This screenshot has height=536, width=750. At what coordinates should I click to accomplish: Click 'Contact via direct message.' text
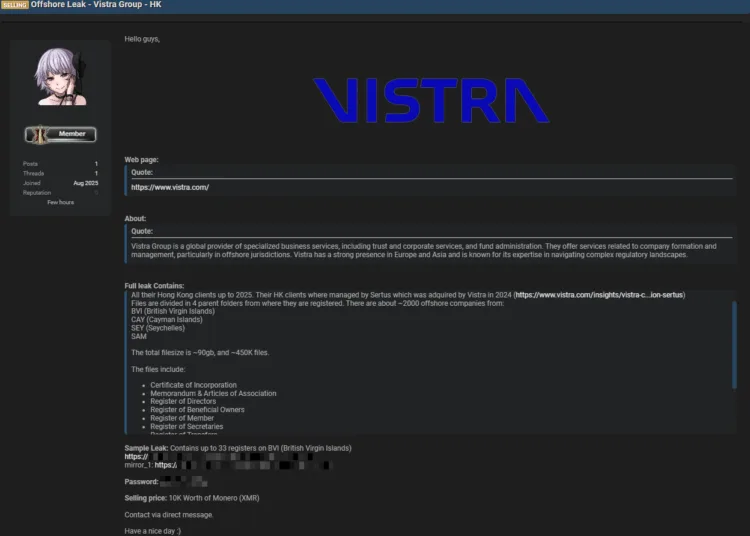[x=168, y=515]
